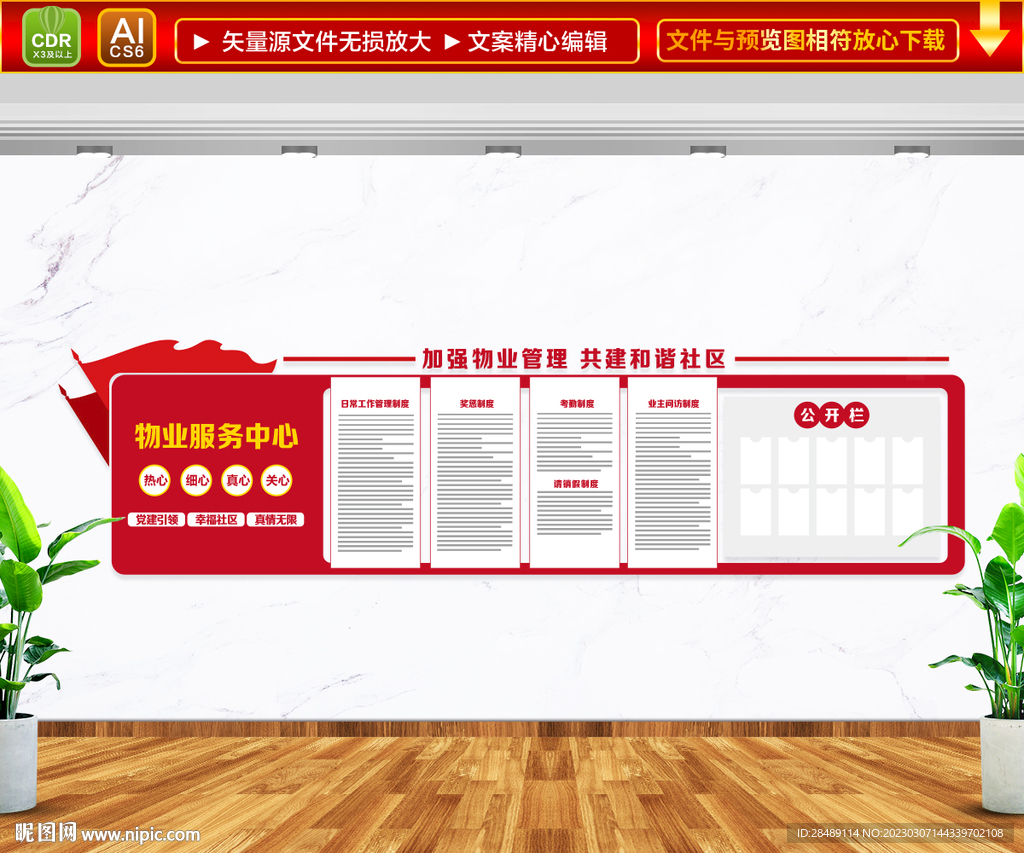Click the 日常工作管理制度 panel heading

375,404
